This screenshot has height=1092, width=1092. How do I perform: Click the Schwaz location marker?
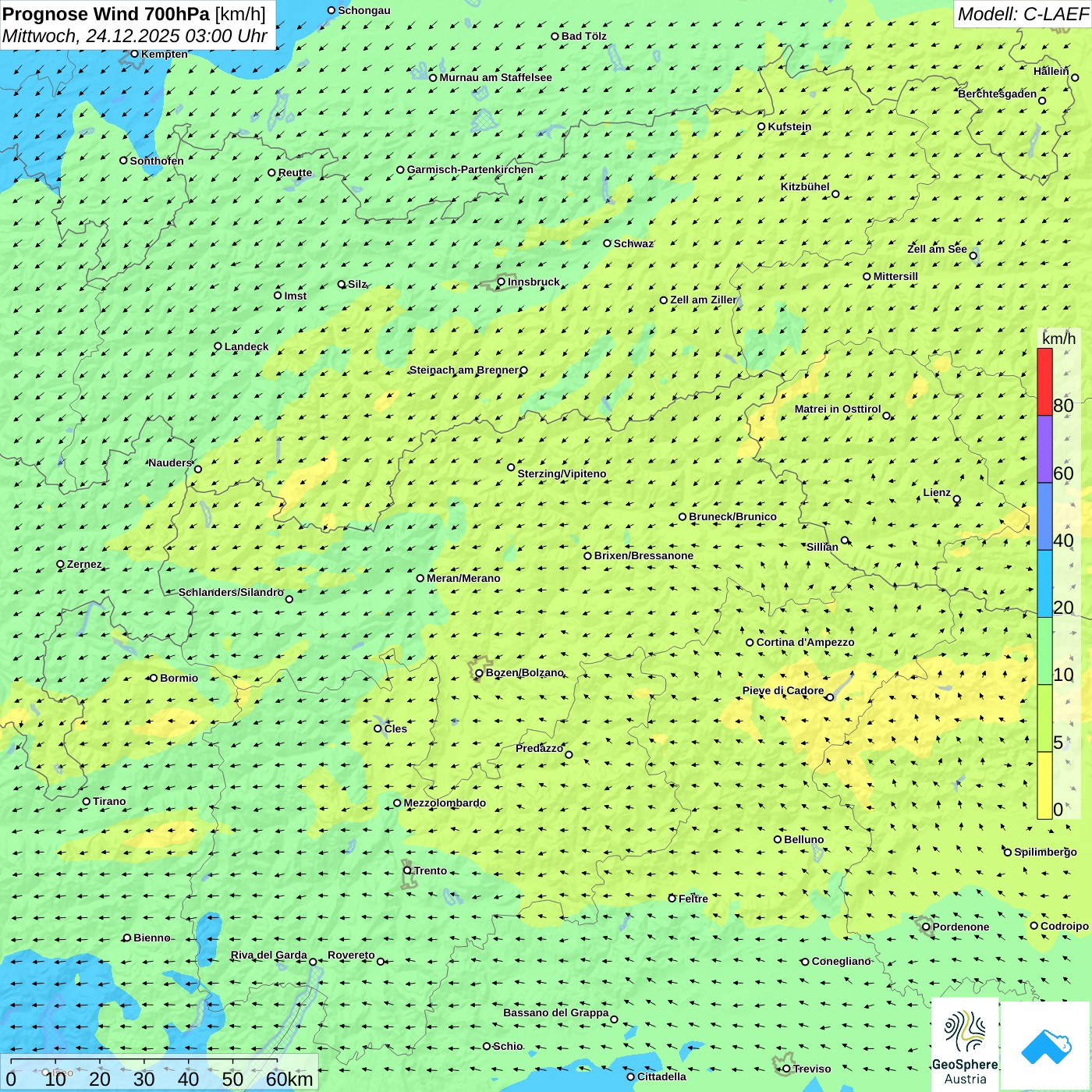tap(608, 243)
